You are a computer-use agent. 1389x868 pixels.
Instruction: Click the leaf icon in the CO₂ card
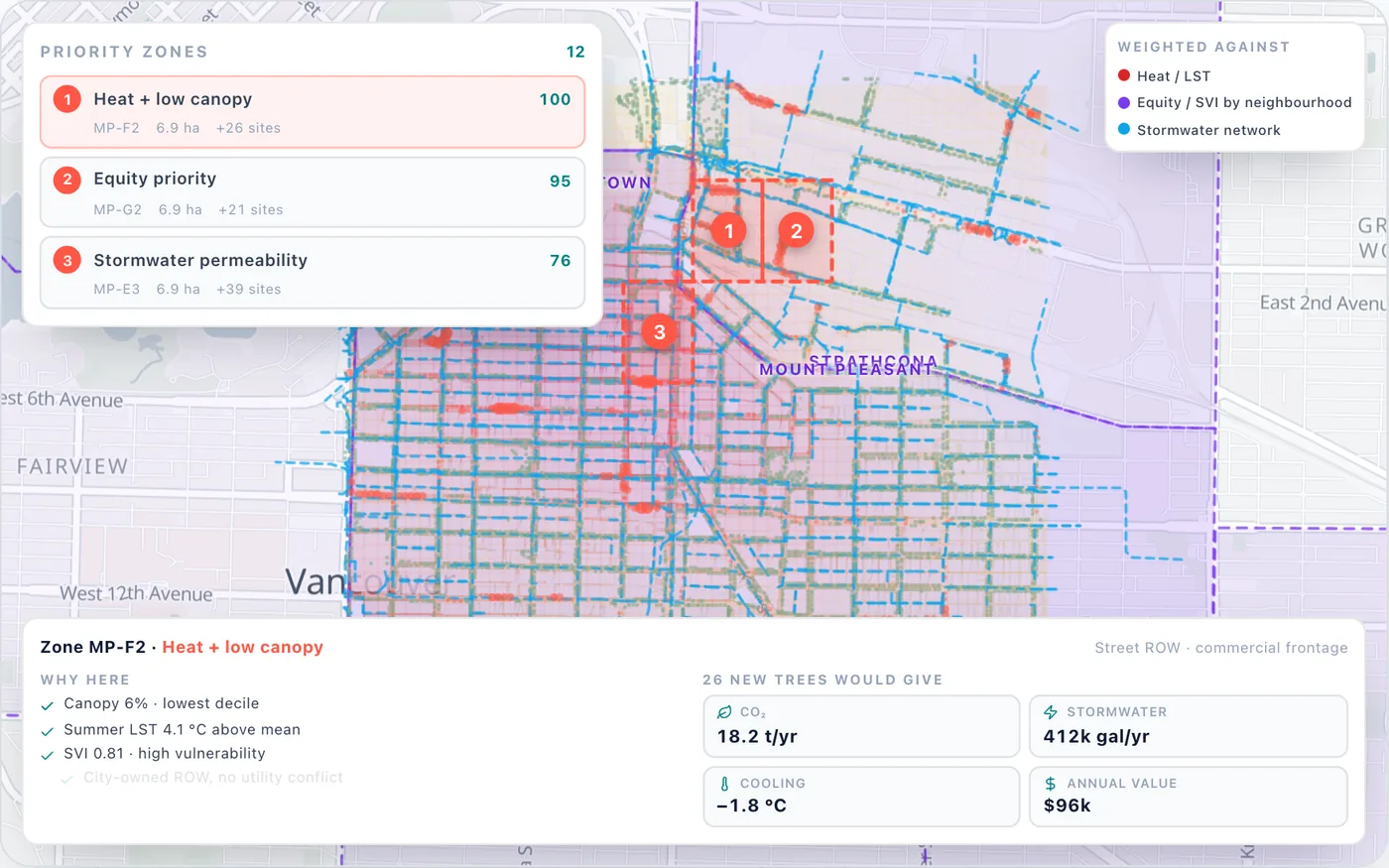click(724, 712)
